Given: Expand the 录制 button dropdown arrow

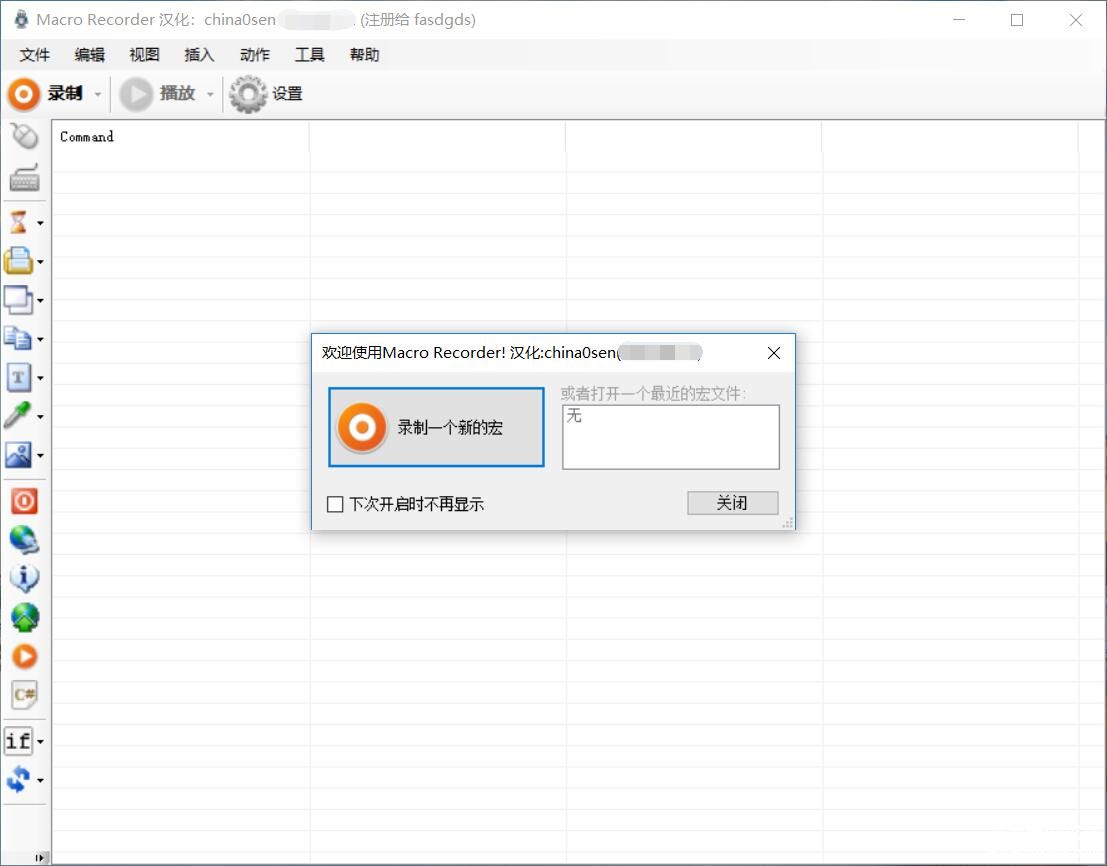Looking at the screenshot, I should point(98,94).
